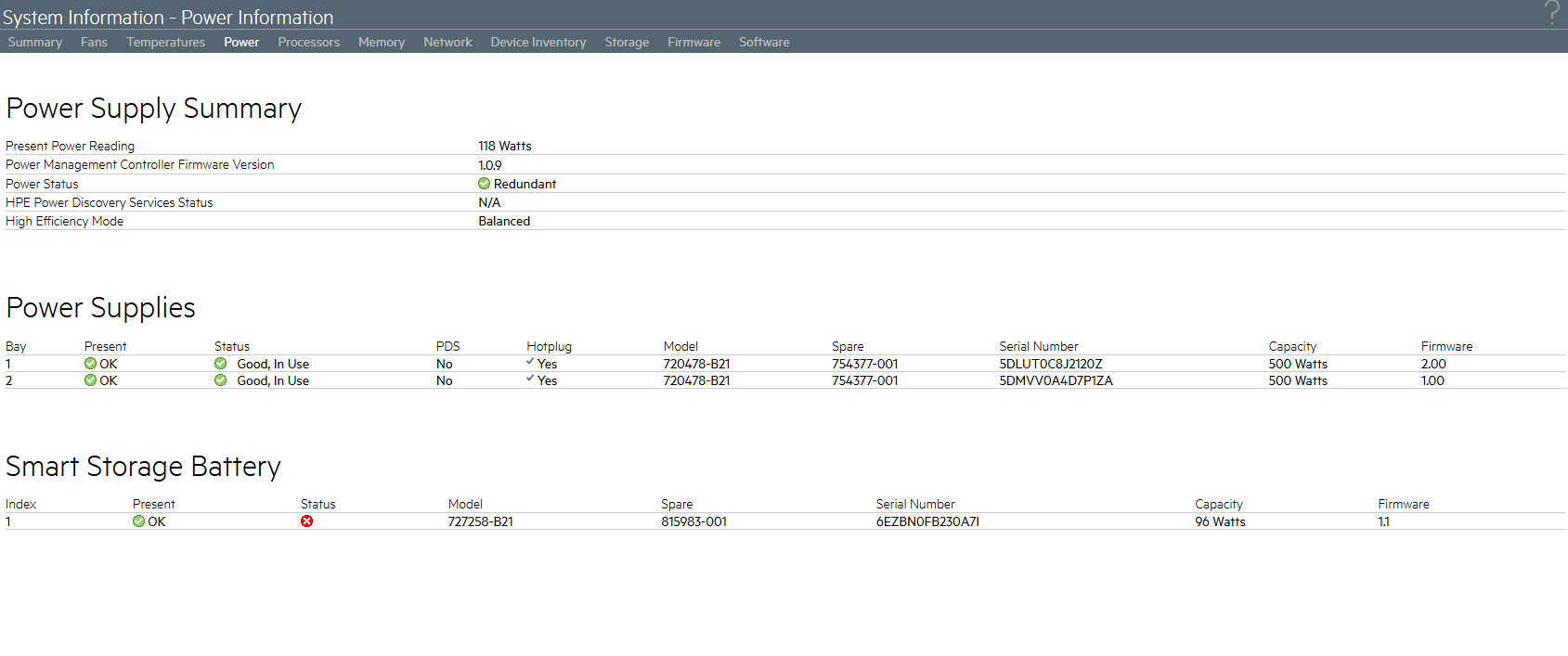Open the Fans tab

click(94, 42)
